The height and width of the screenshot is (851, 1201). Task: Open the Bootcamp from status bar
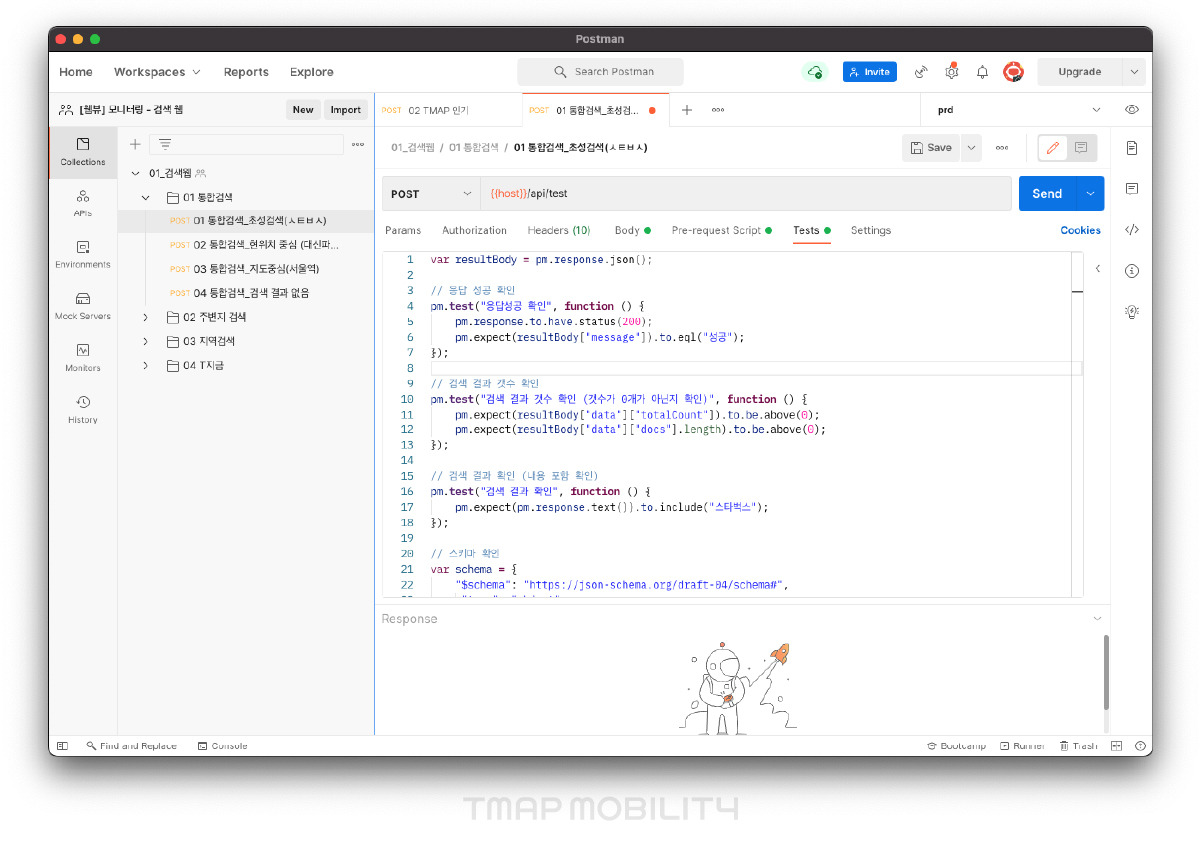956,746
